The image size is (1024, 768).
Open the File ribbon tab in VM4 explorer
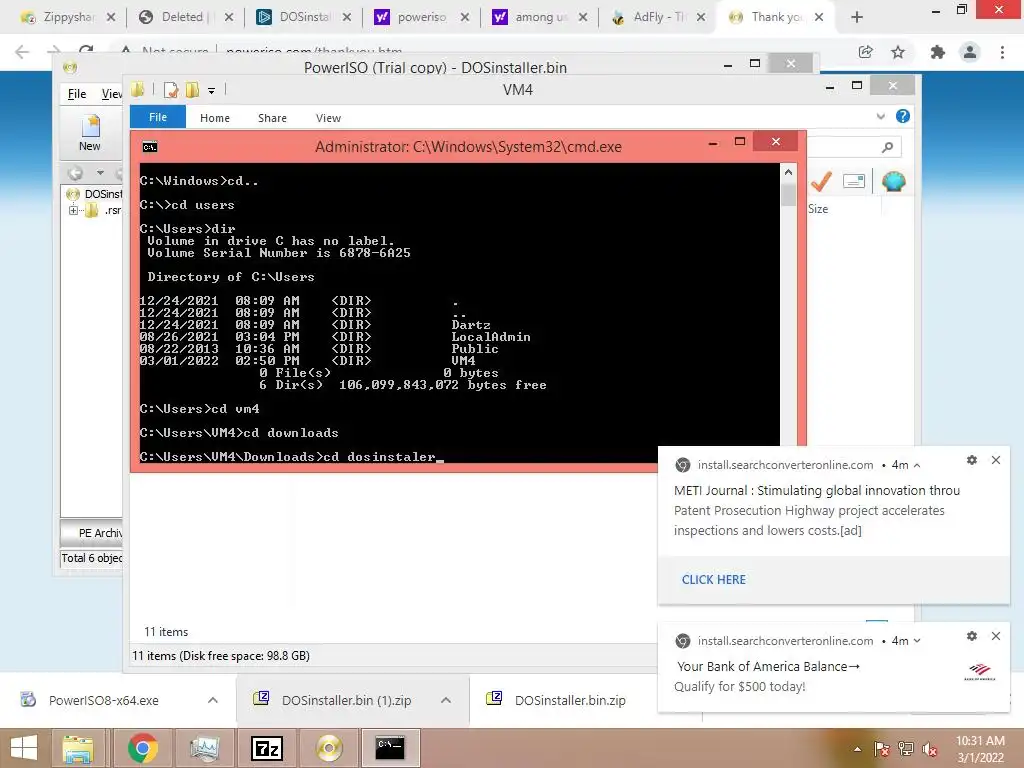(158, 117)
